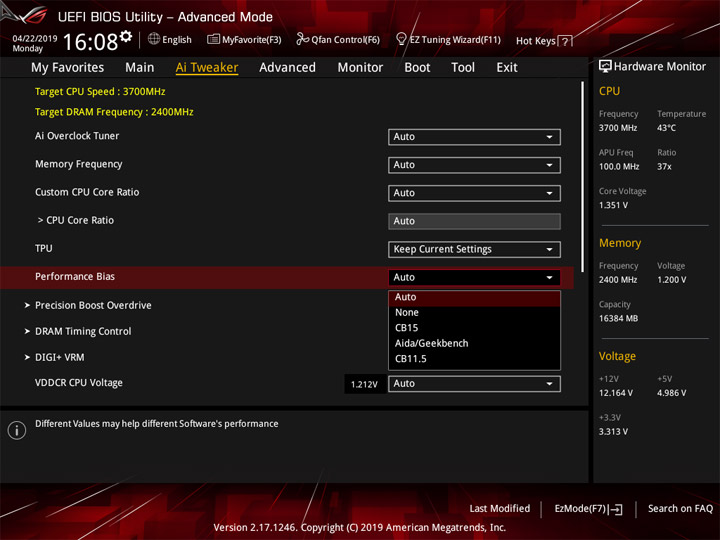Image resolution: width=720 pixels, height=540 pixels.
Task: Click the info icon in help area
Action: (x=17, y=430)
